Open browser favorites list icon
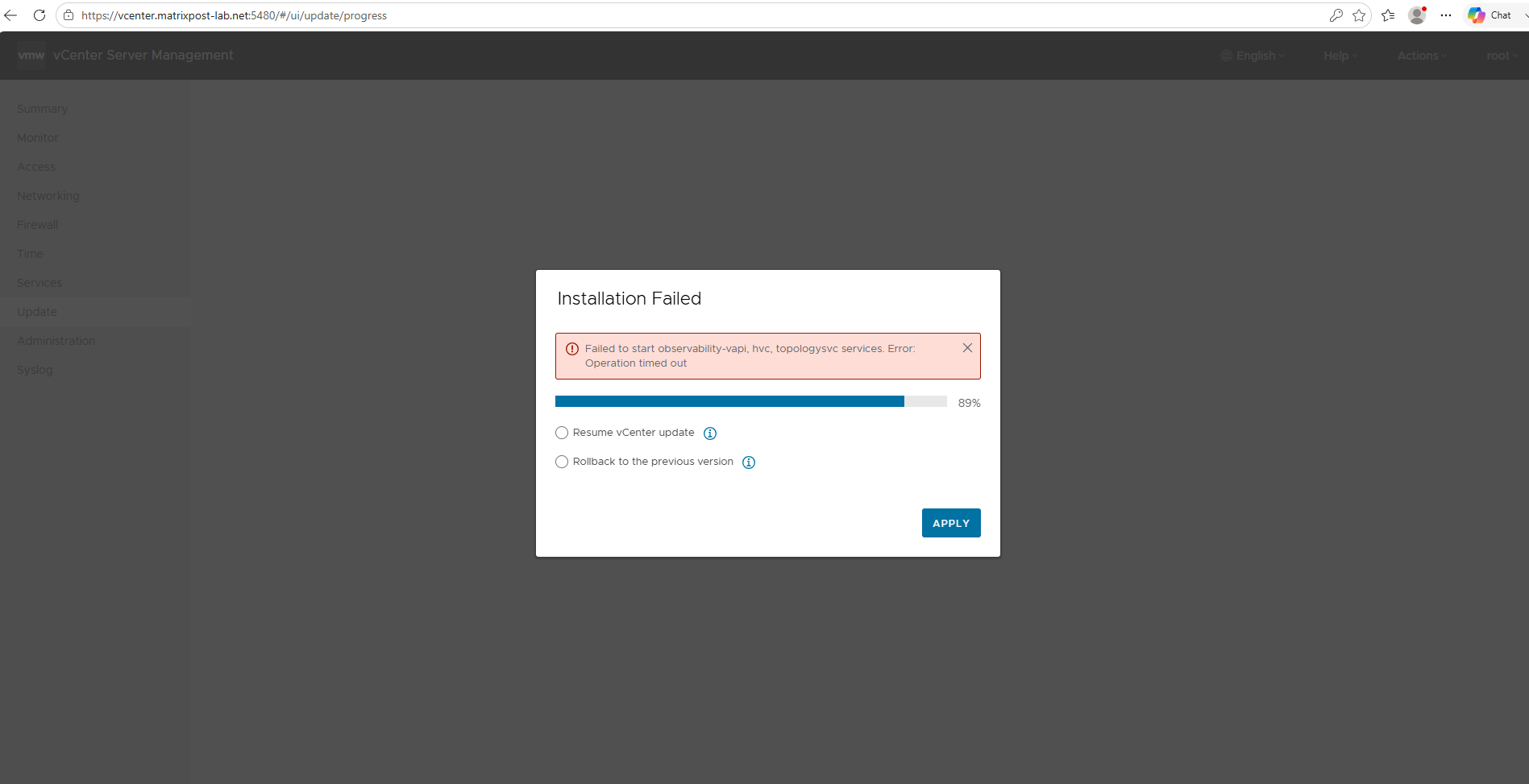The width and height of the screenshot is (1529, 784). click(1388, 15)
